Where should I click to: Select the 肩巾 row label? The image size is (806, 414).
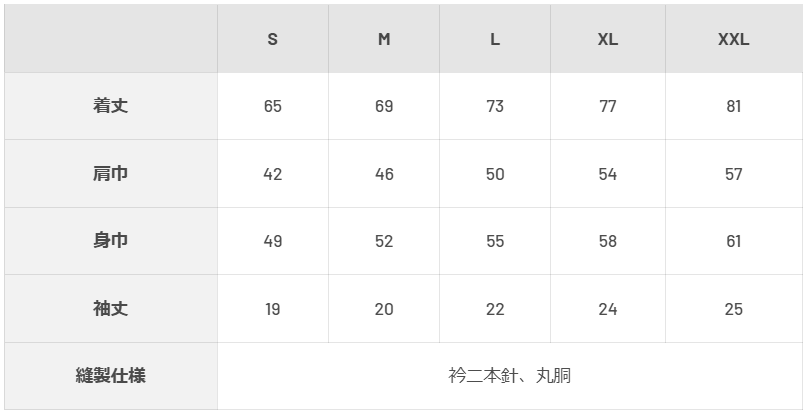[111, 174]
